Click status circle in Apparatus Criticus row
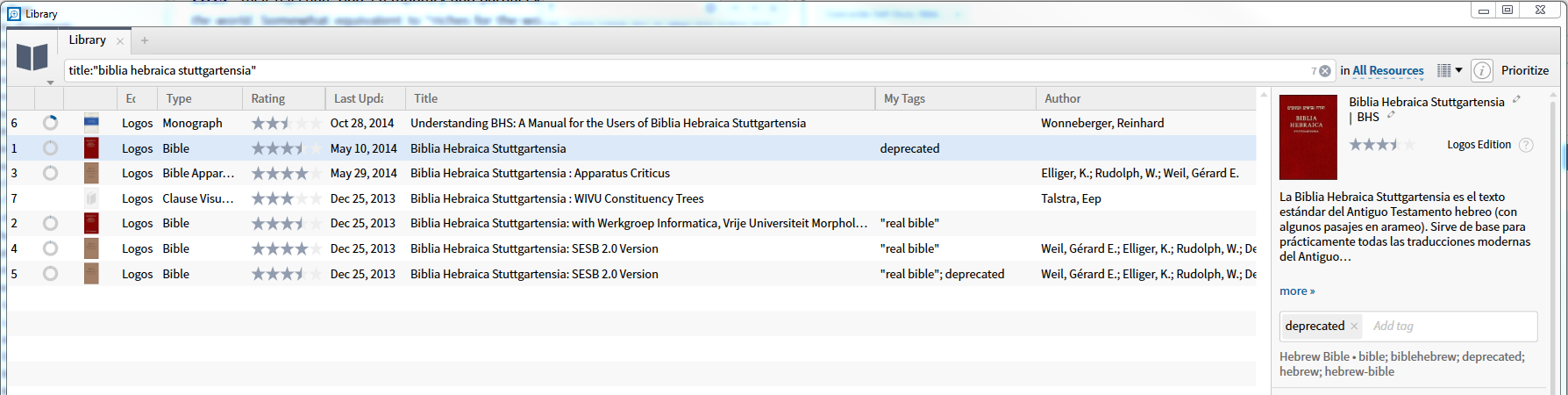1568x395 pixels. point(50,173)
